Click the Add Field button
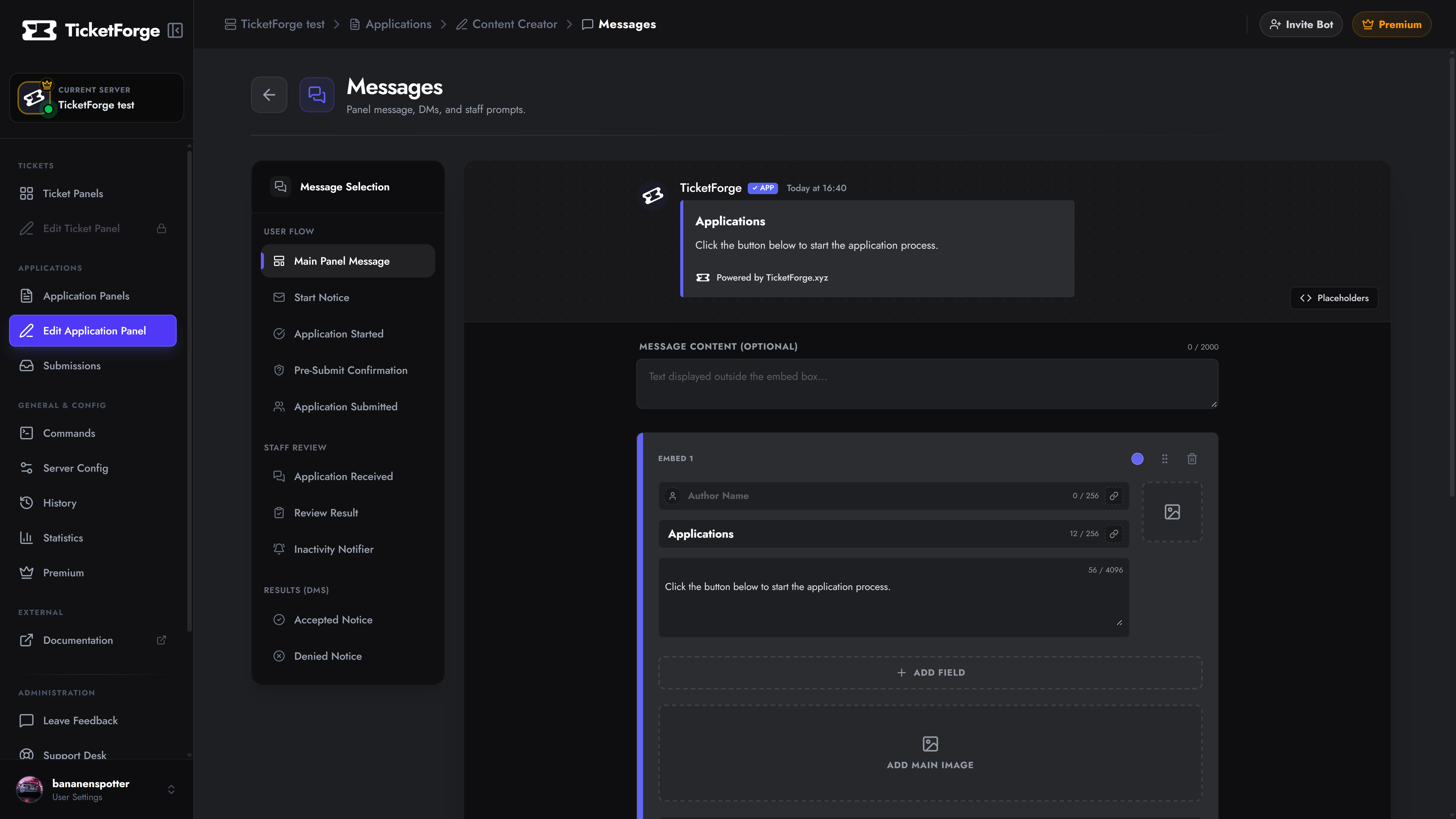1456x819 pixels. [x=930, y=672]
